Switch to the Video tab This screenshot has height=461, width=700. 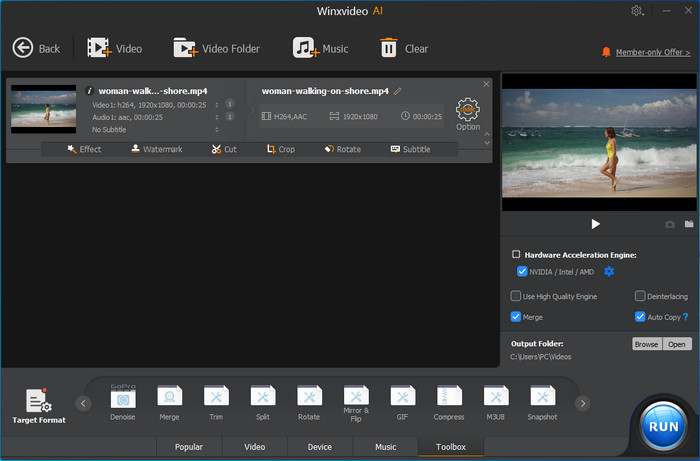[x=254, y=447]
